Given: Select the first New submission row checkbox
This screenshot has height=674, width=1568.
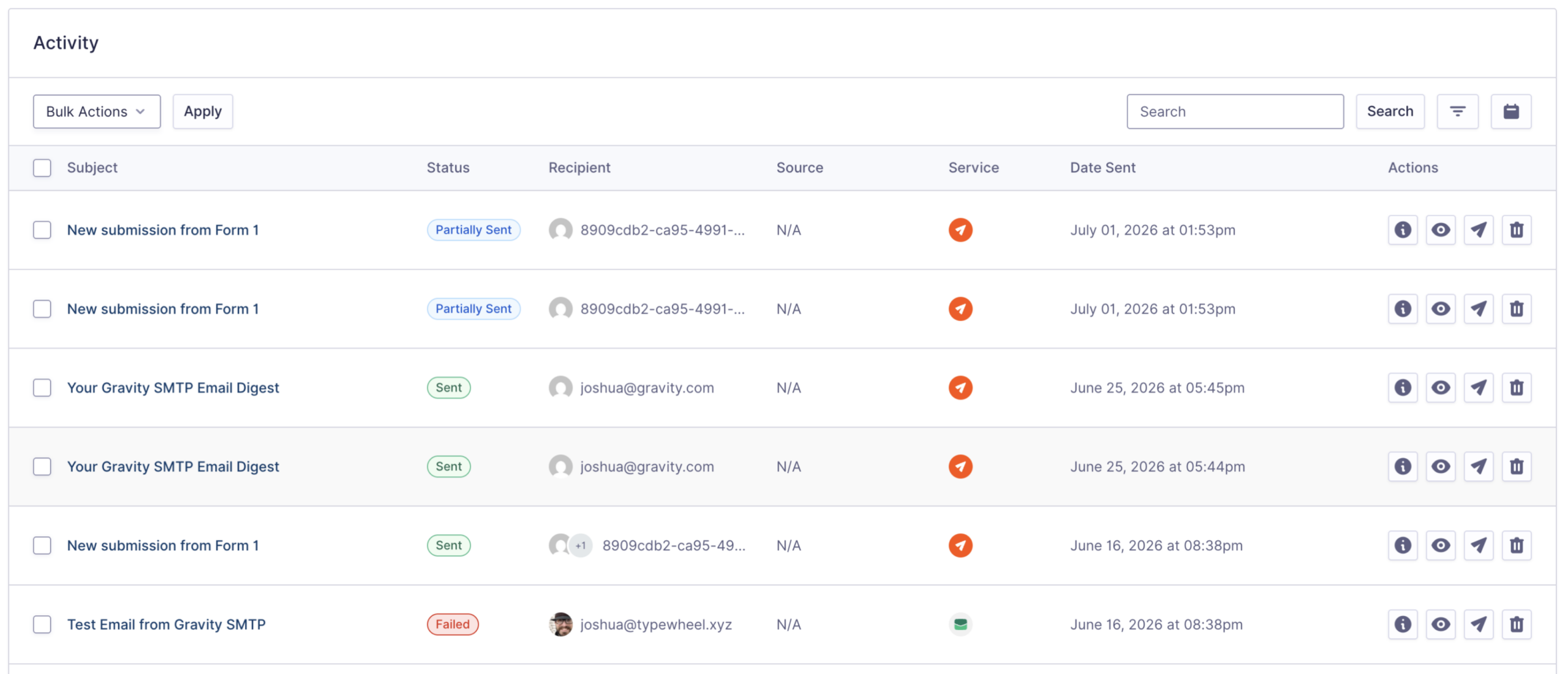Looking at the screenshot, I should point(42,230).
